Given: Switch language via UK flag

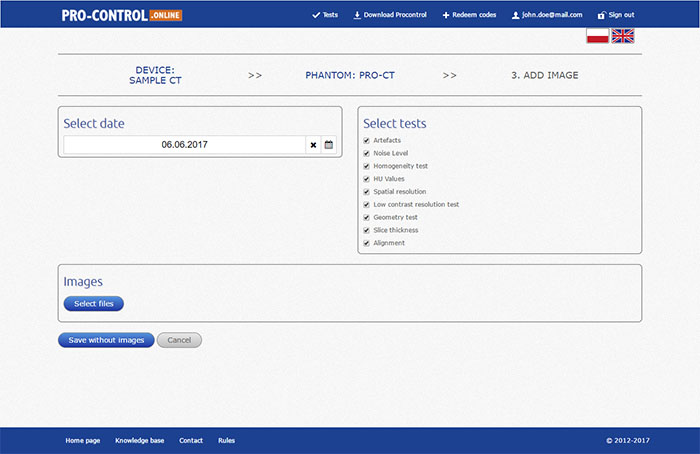Looking at the screenshot, I should (x=623, y=36).
